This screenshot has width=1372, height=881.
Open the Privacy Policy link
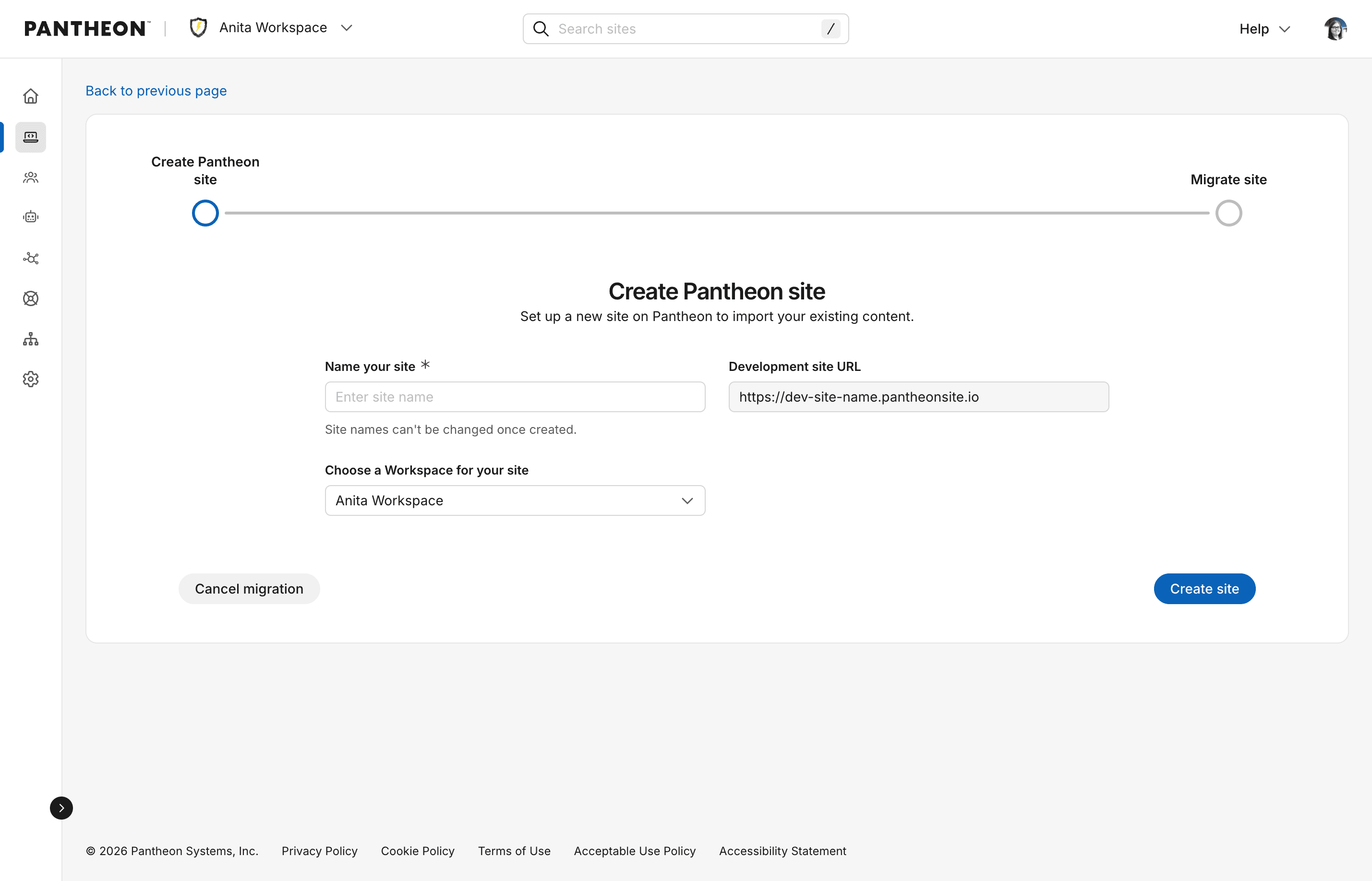[319, 851]
